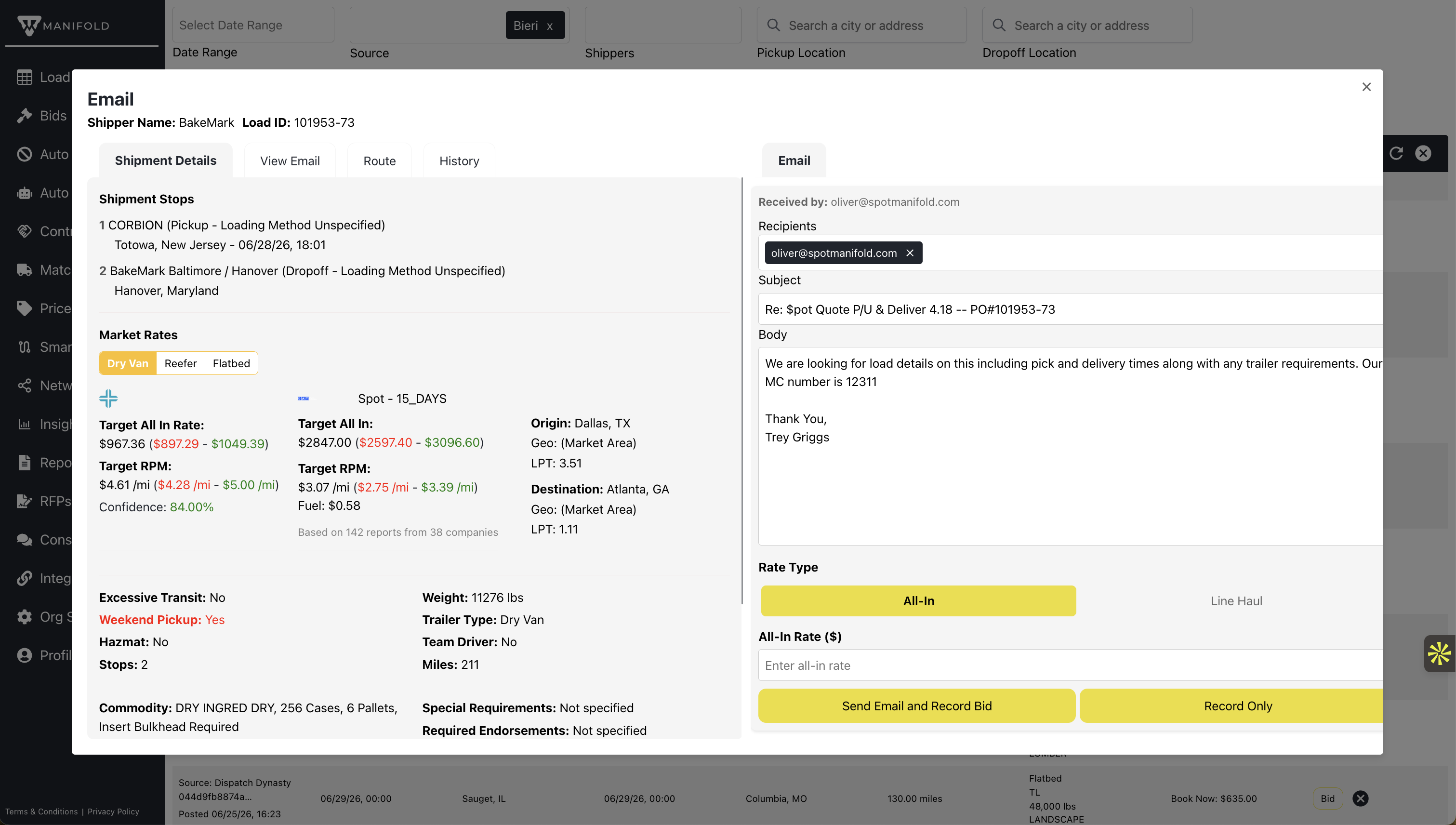This screenshot has width=1456, height=825.
Task: Click the Record Only button
Action: click(1231, 705)
